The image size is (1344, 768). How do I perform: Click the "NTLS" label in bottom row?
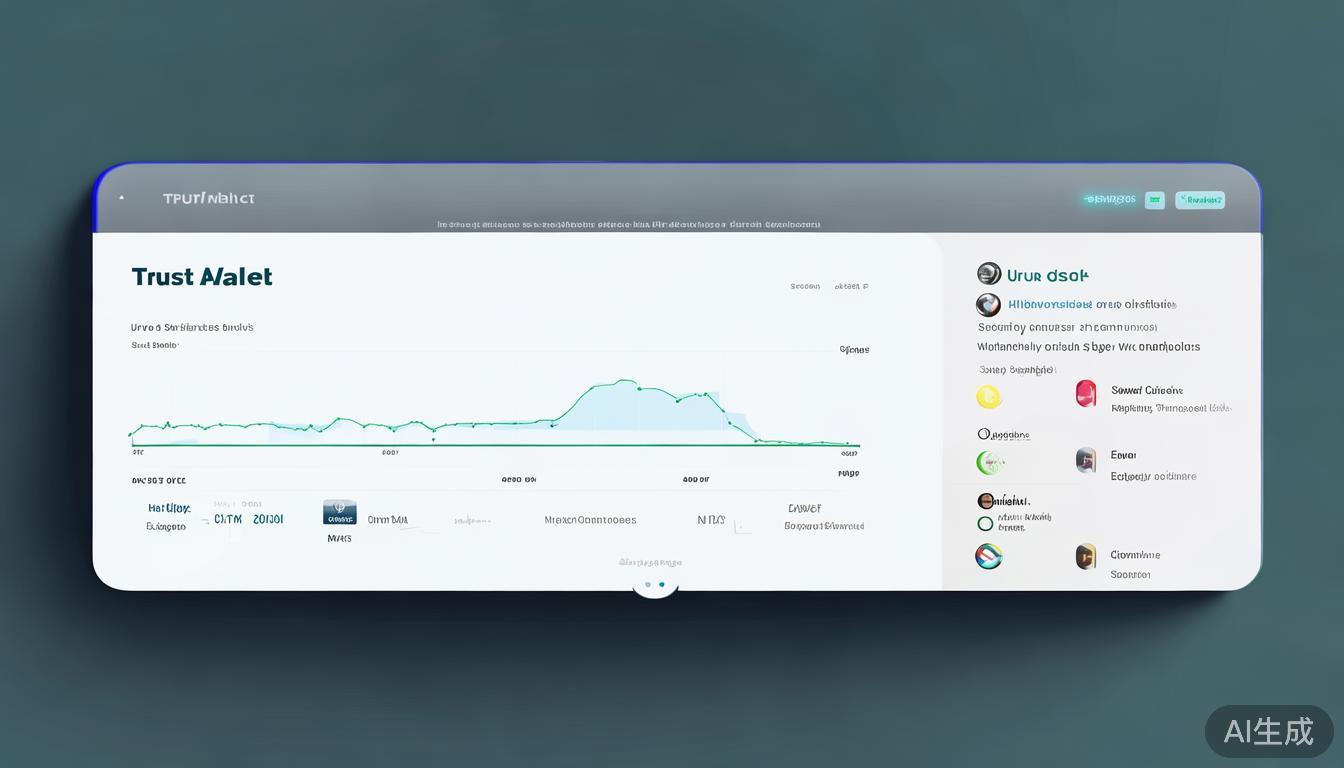[x=711, y=520]
